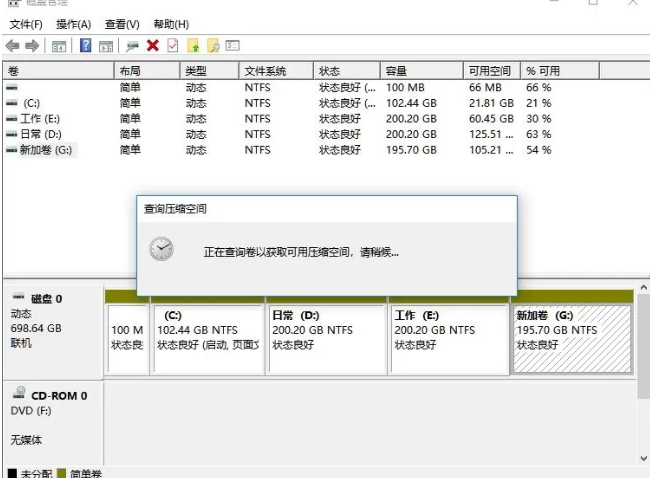
Task: Select the 100 M partition block on Disk 0
Action: pyautogui.click(x=128, y=339)
